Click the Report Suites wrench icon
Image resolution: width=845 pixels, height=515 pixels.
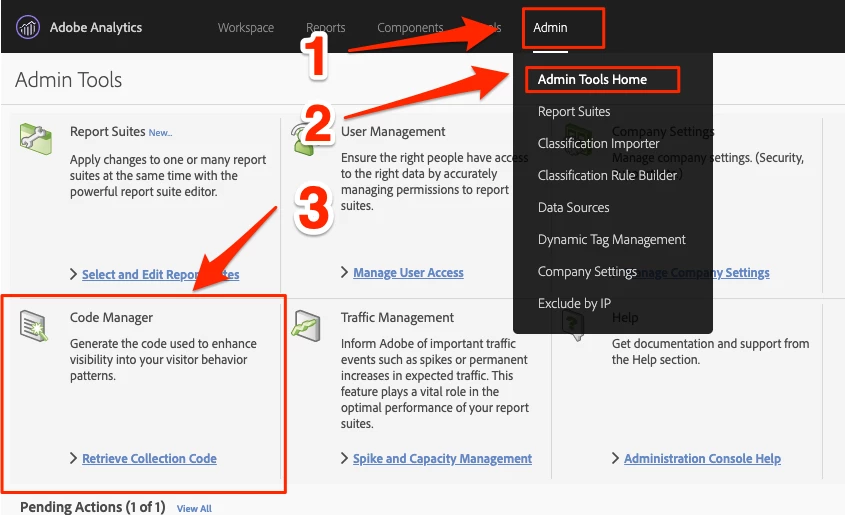point(36,138)
